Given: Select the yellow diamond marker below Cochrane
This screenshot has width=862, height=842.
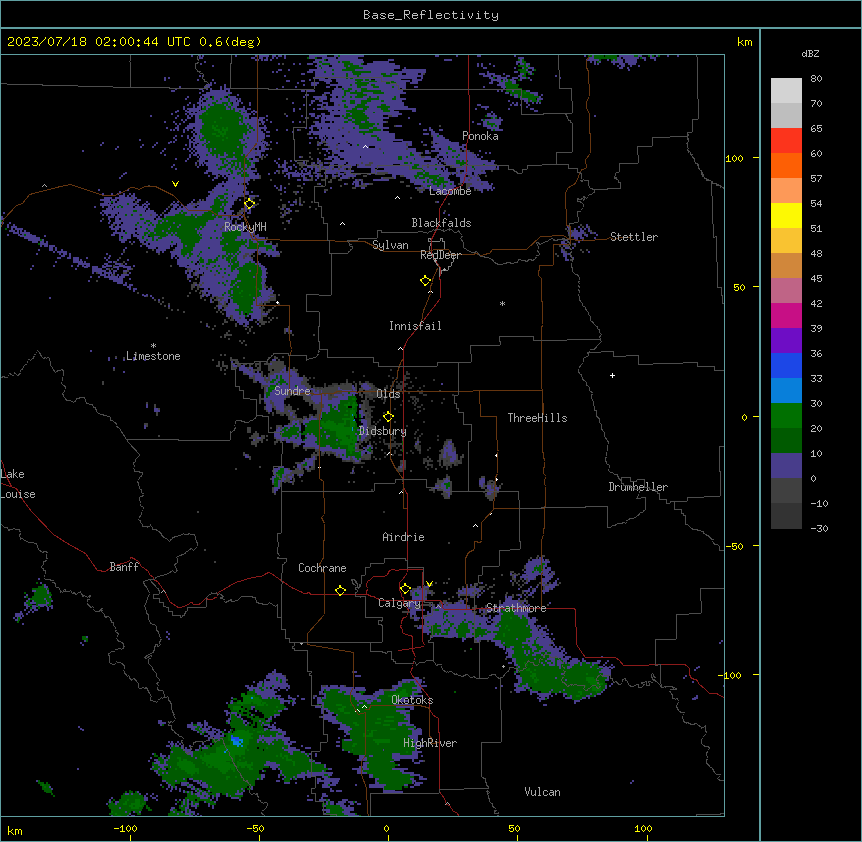Looking at the screenshot, I should [341, 590].
